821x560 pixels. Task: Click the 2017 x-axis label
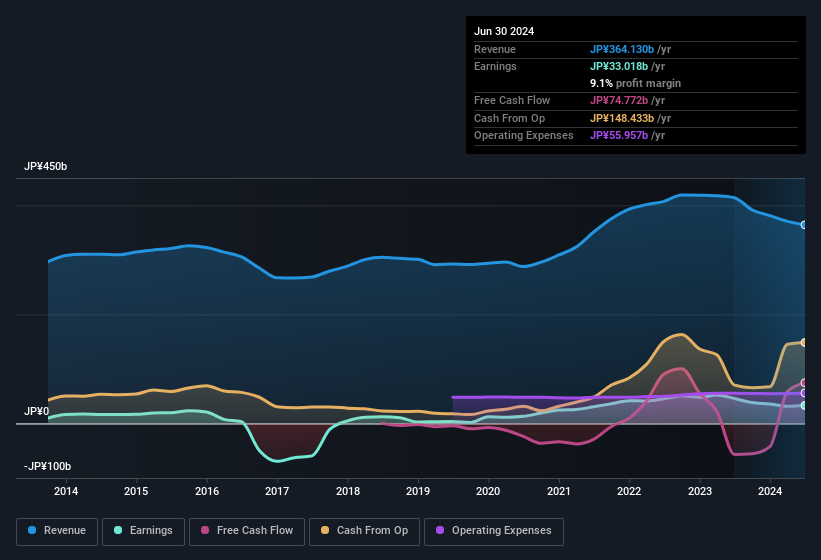[x=277, y=491]
